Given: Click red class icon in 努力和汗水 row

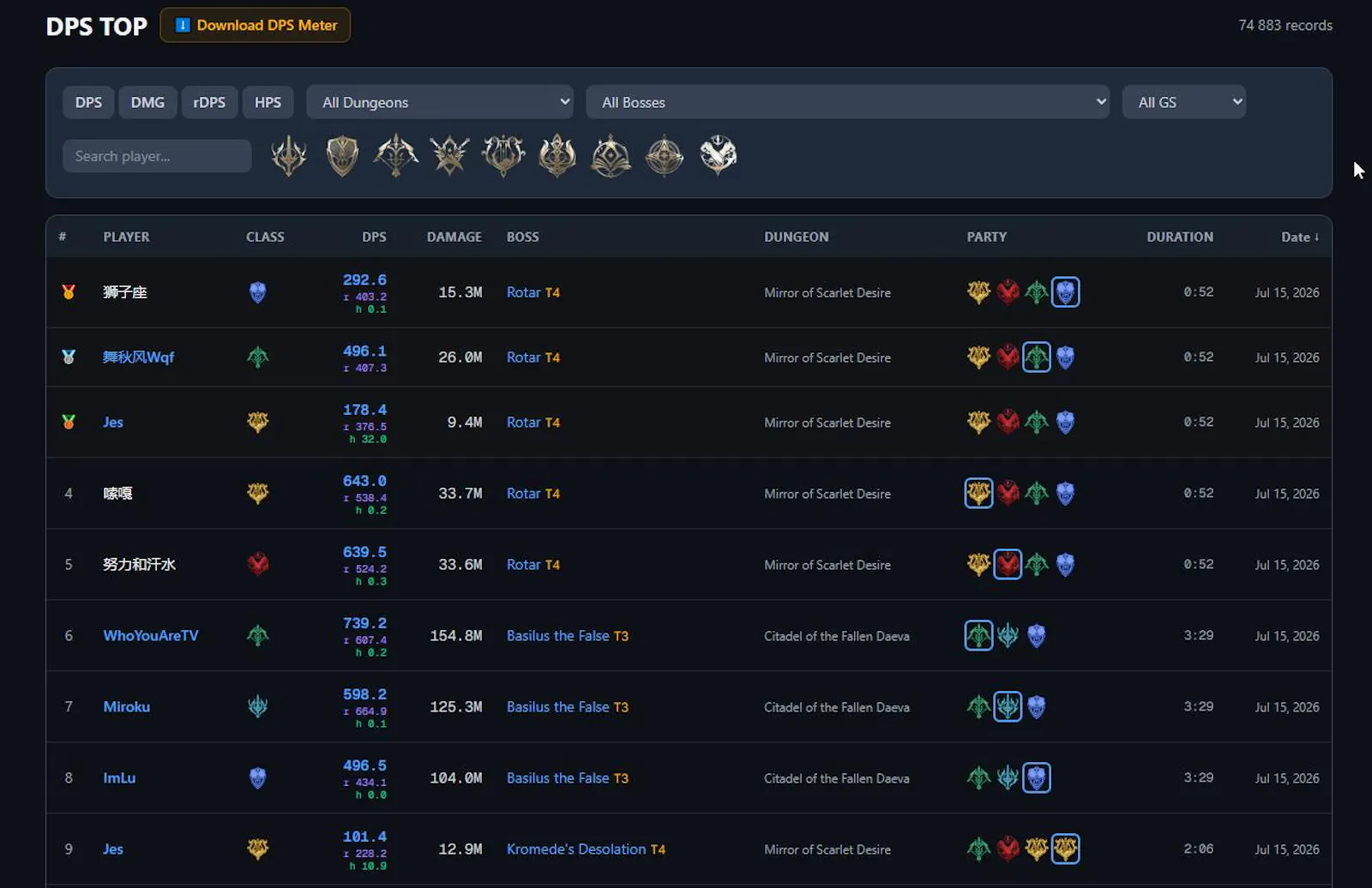Looking at the screenshot, I should pos(257,564).
